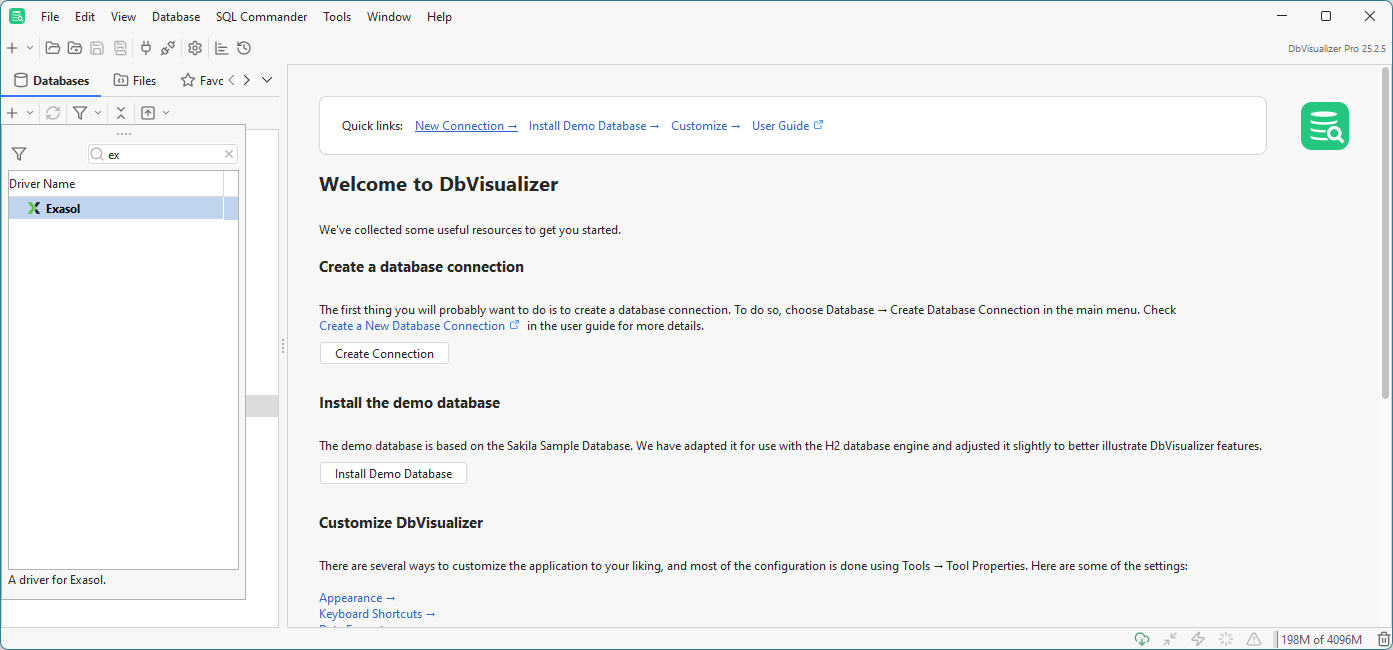1393x650 pixels.
Task: Open the SQL Commander menu
Action: point(261,17)
